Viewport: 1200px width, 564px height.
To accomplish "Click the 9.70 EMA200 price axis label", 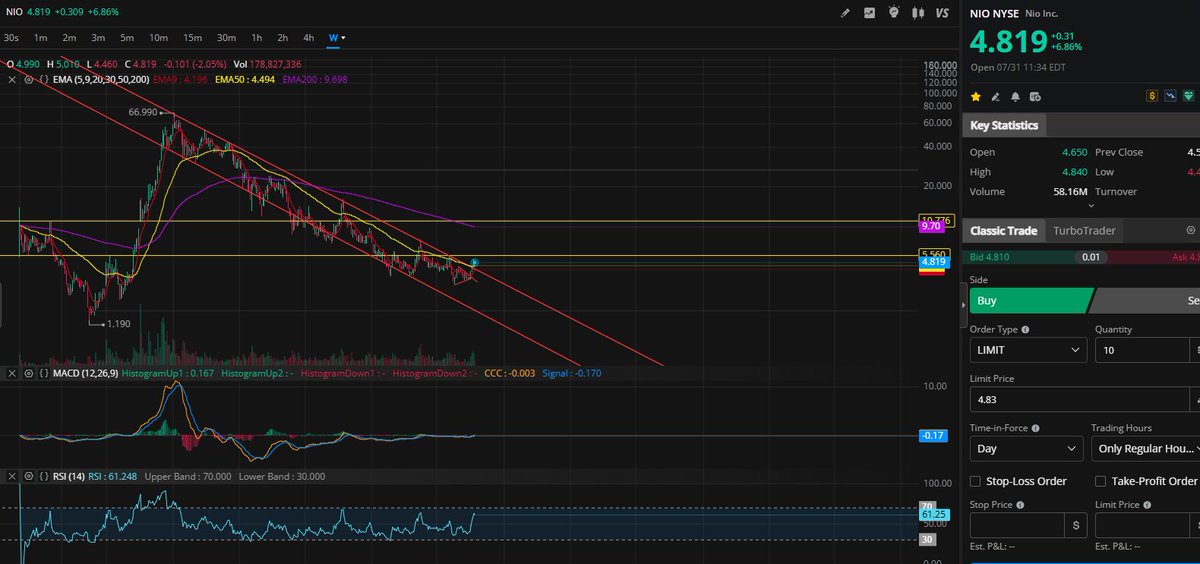I will point(932,227).
